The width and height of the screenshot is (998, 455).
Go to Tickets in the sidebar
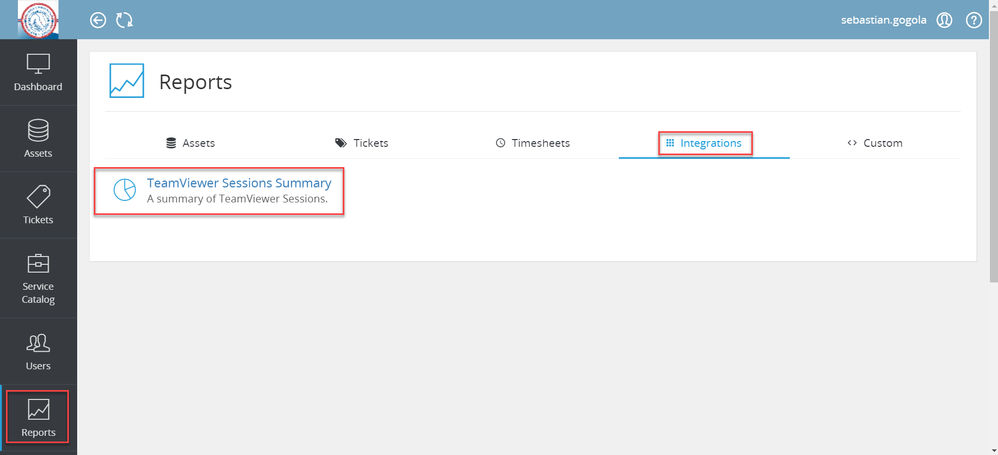38,205
